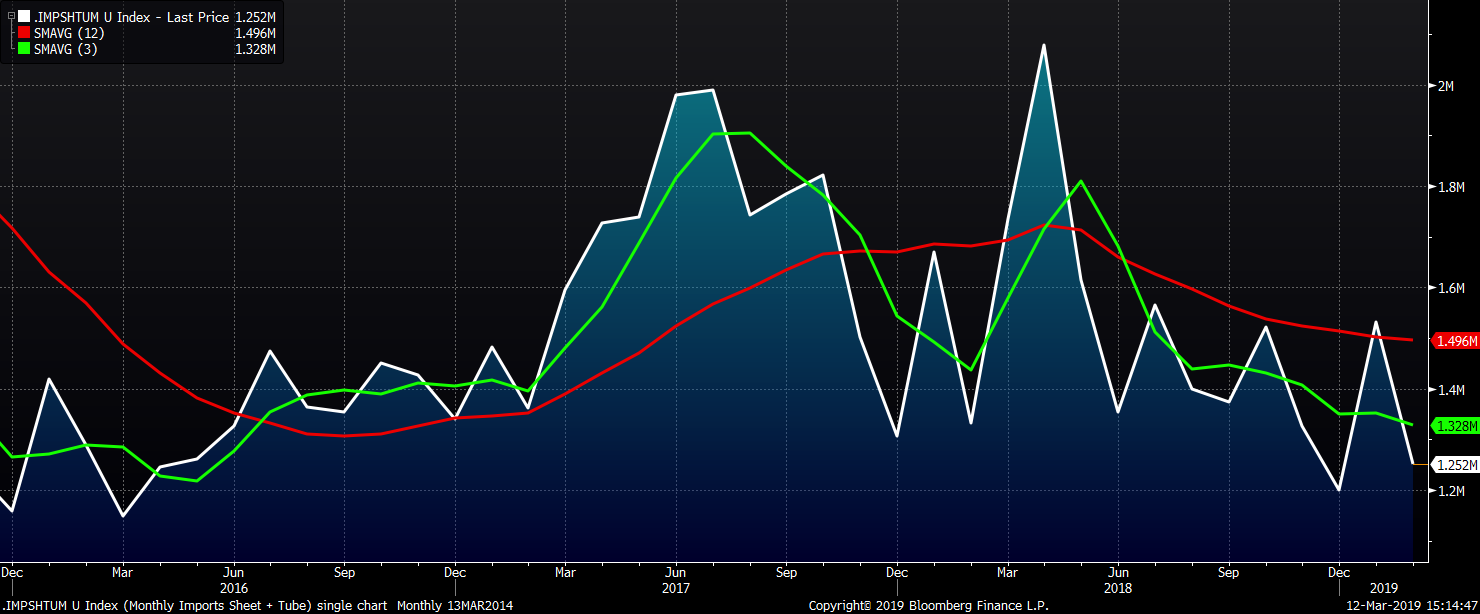The image size is (1480, 614).
Task: Click the green SMAVG (3) color swatch
Action: 24,49
